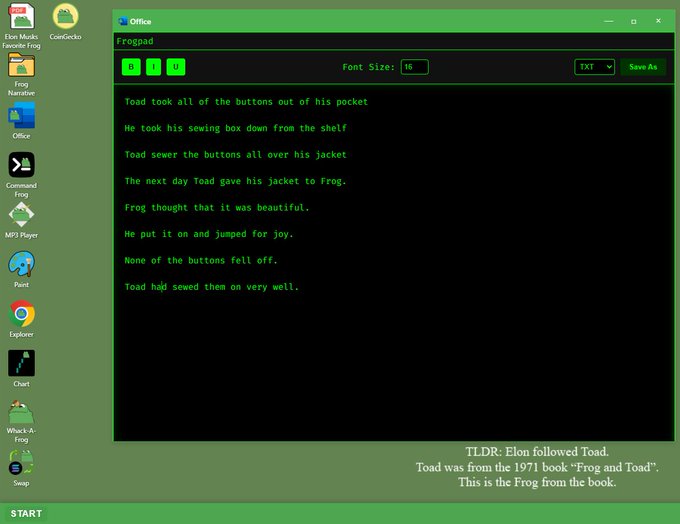Click the Save As button
Screen dimensions: 680x524
(643, 67)
